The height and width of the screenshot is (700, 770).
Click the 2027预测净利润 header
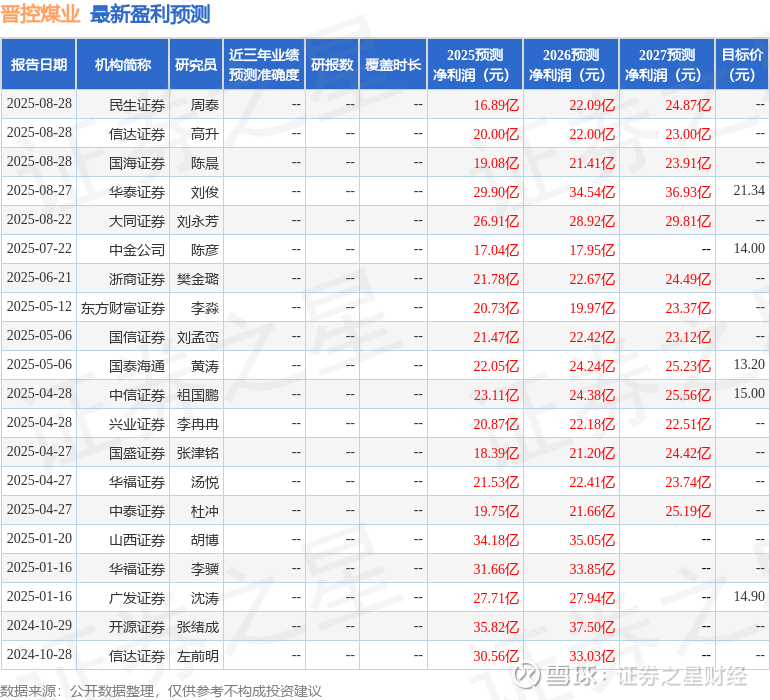(667, 64)
